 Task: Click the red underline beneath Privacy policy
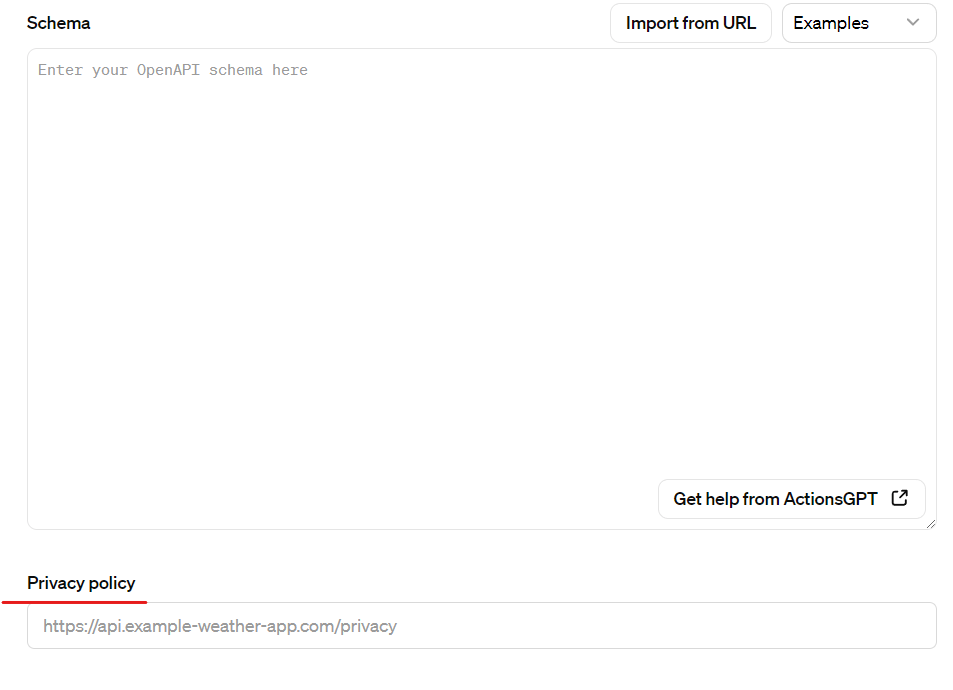tap(74, 602)
